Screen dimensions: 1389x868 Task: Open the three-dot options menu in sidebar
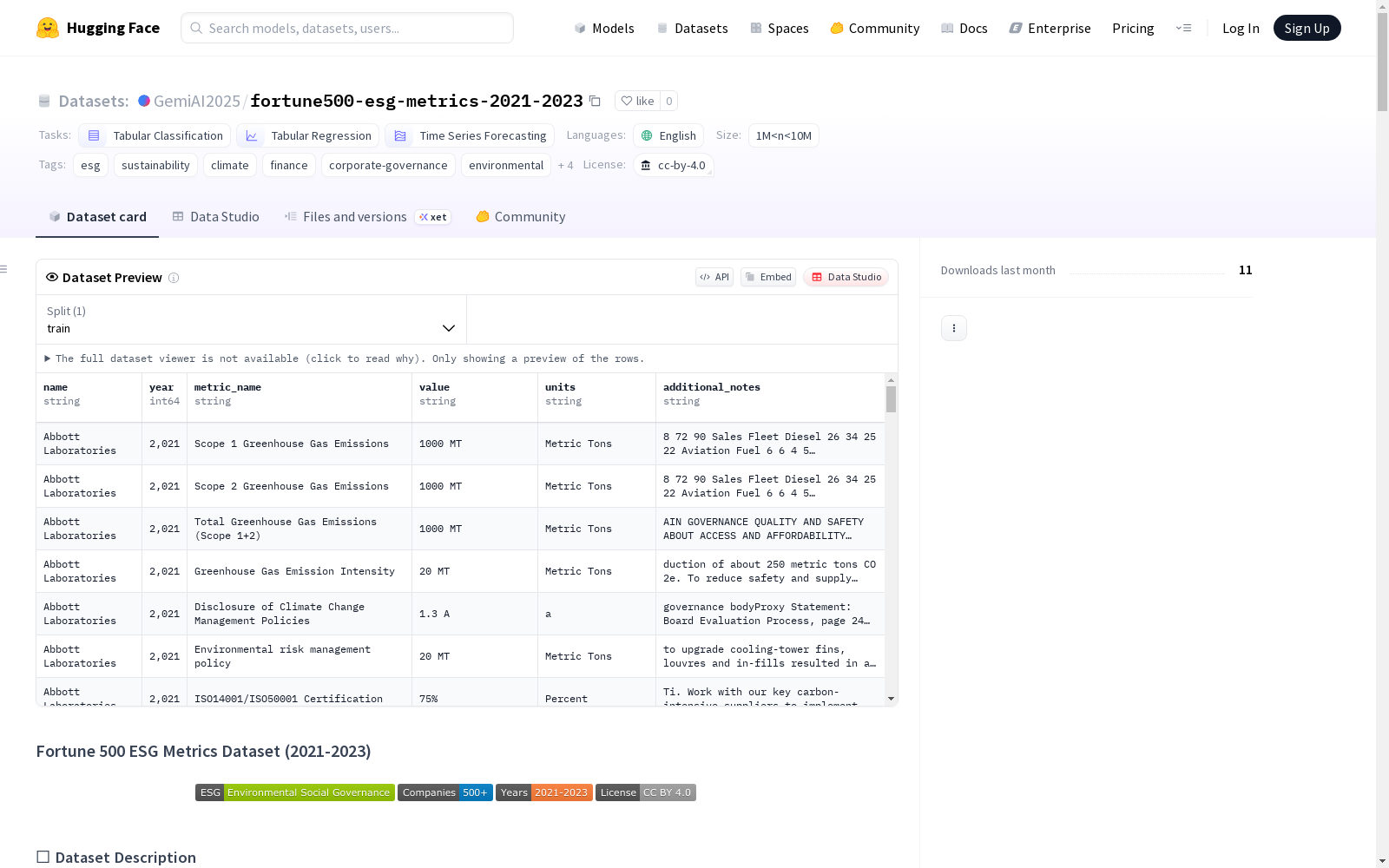pos(954,328)
